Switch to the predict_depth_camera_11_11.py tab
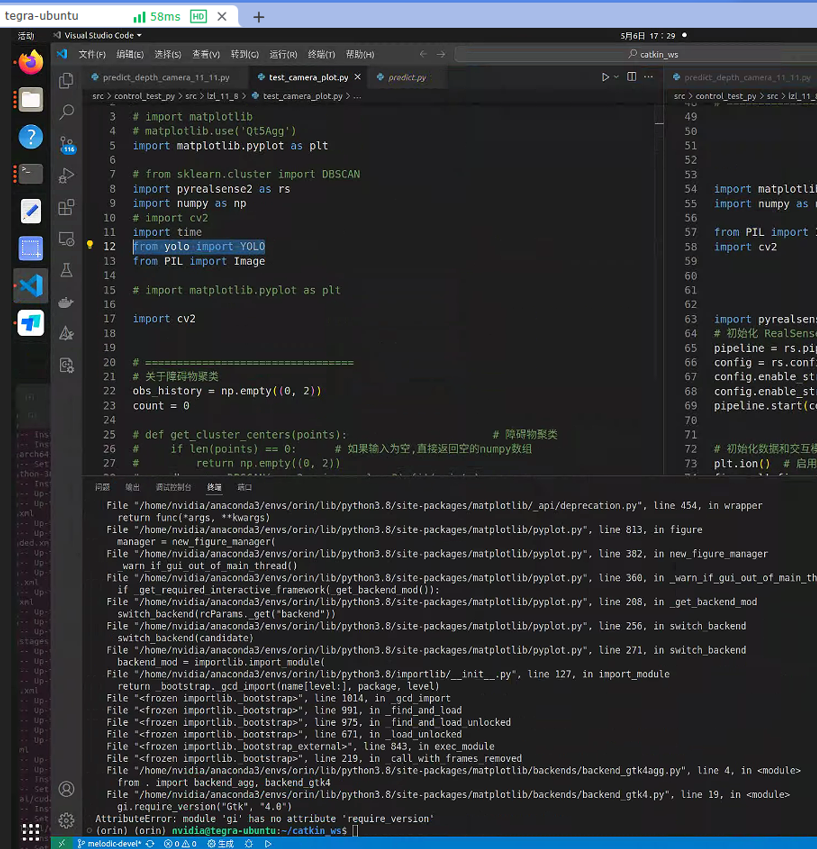Screen dimensions: 817x849 (166, 77)
